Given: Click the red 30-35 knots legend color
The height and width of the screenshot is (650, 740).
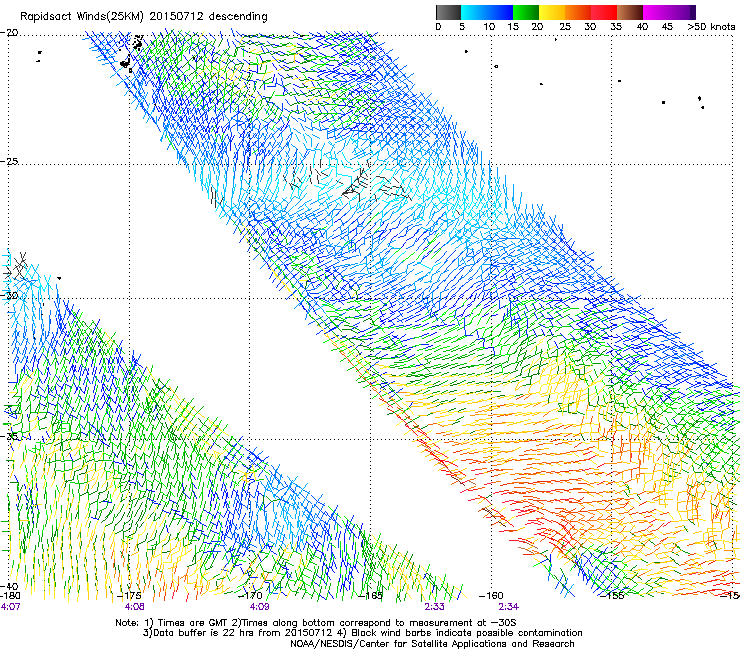Looking at the screenshot, I should tap(604, 12).
